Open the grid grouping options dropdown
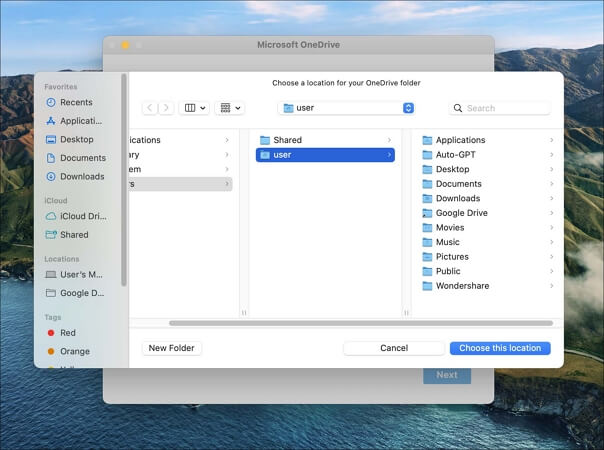The width and height of the screenshot is (604, 450). 229,108
